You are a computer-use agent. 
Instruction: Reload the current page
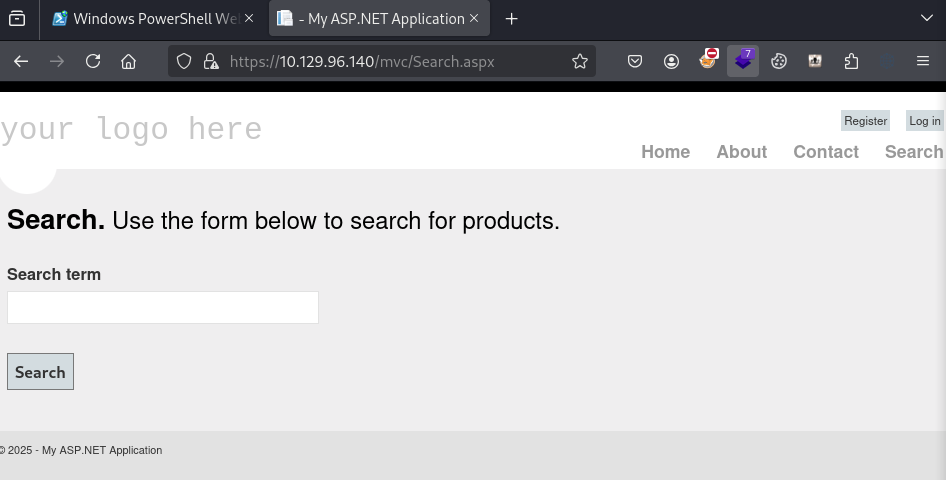tap(93, 61)
